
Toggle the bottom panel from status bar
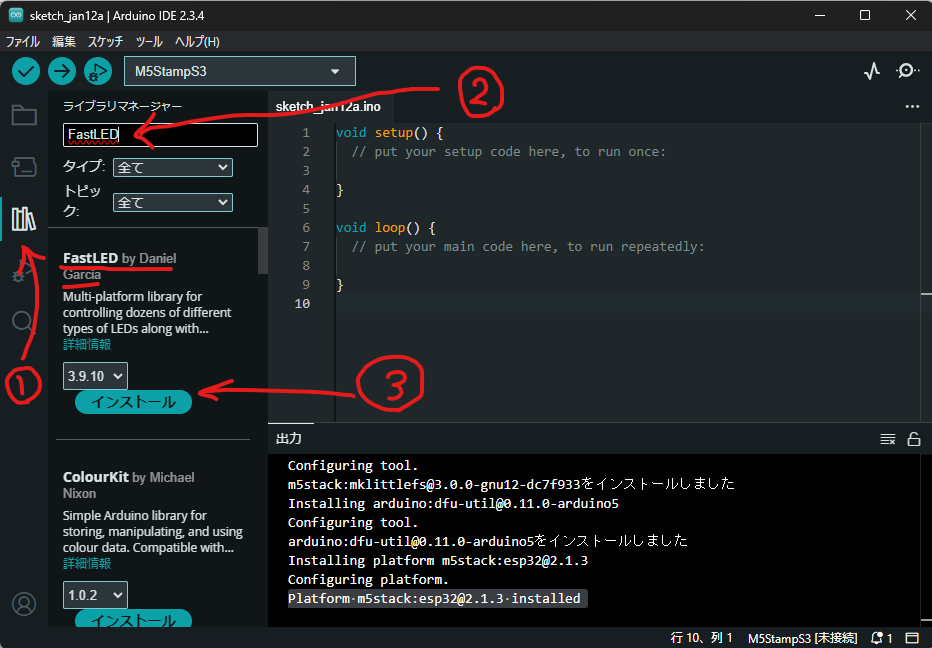912,638
